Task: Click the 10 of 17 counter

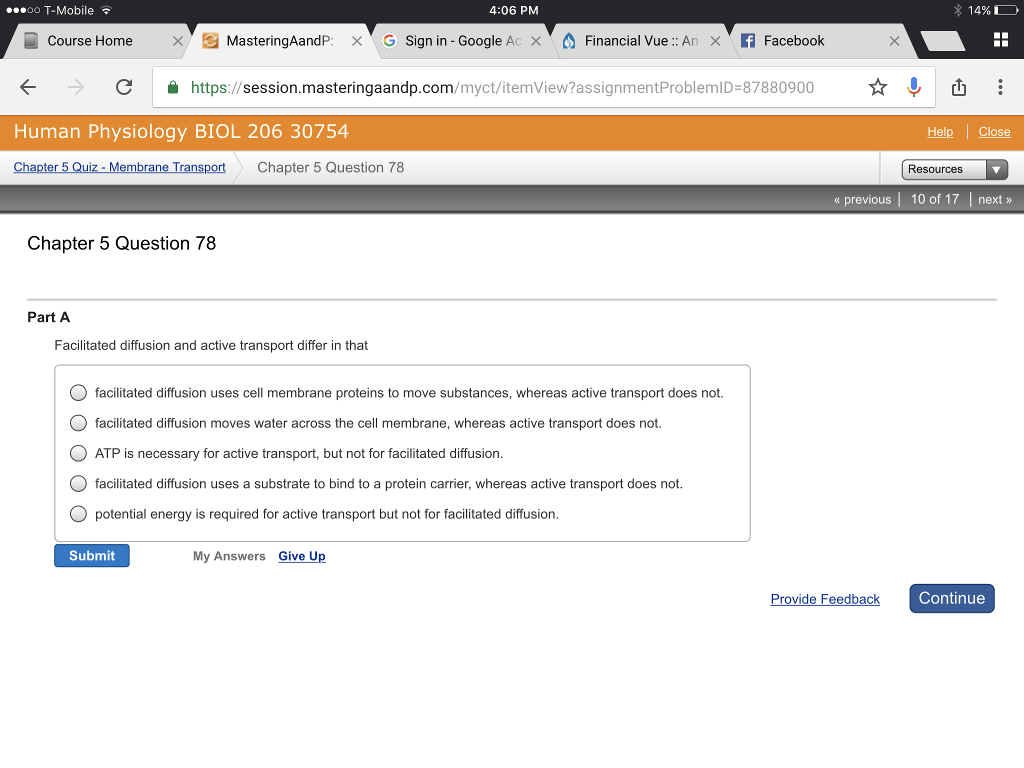Action: click(935, 199)
